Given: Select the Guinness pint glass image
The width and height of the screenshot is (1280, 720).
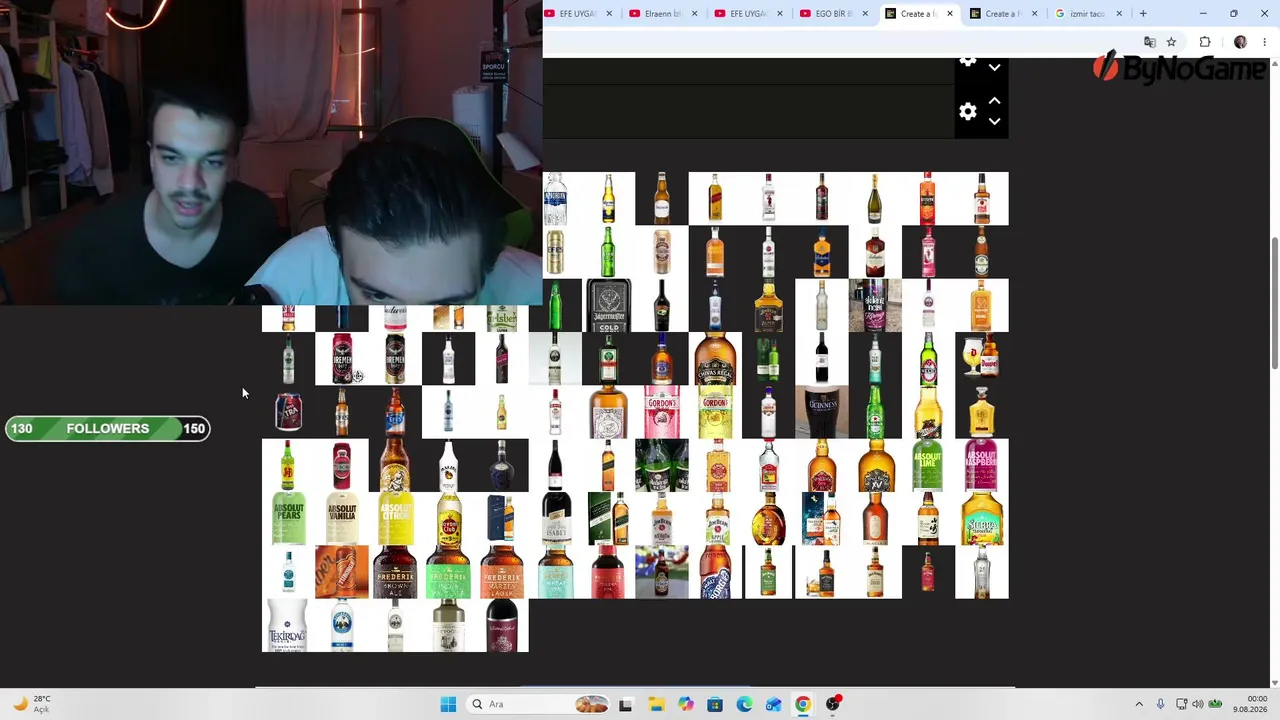Looking at the screenshot, I should click(x=822, y=412).
